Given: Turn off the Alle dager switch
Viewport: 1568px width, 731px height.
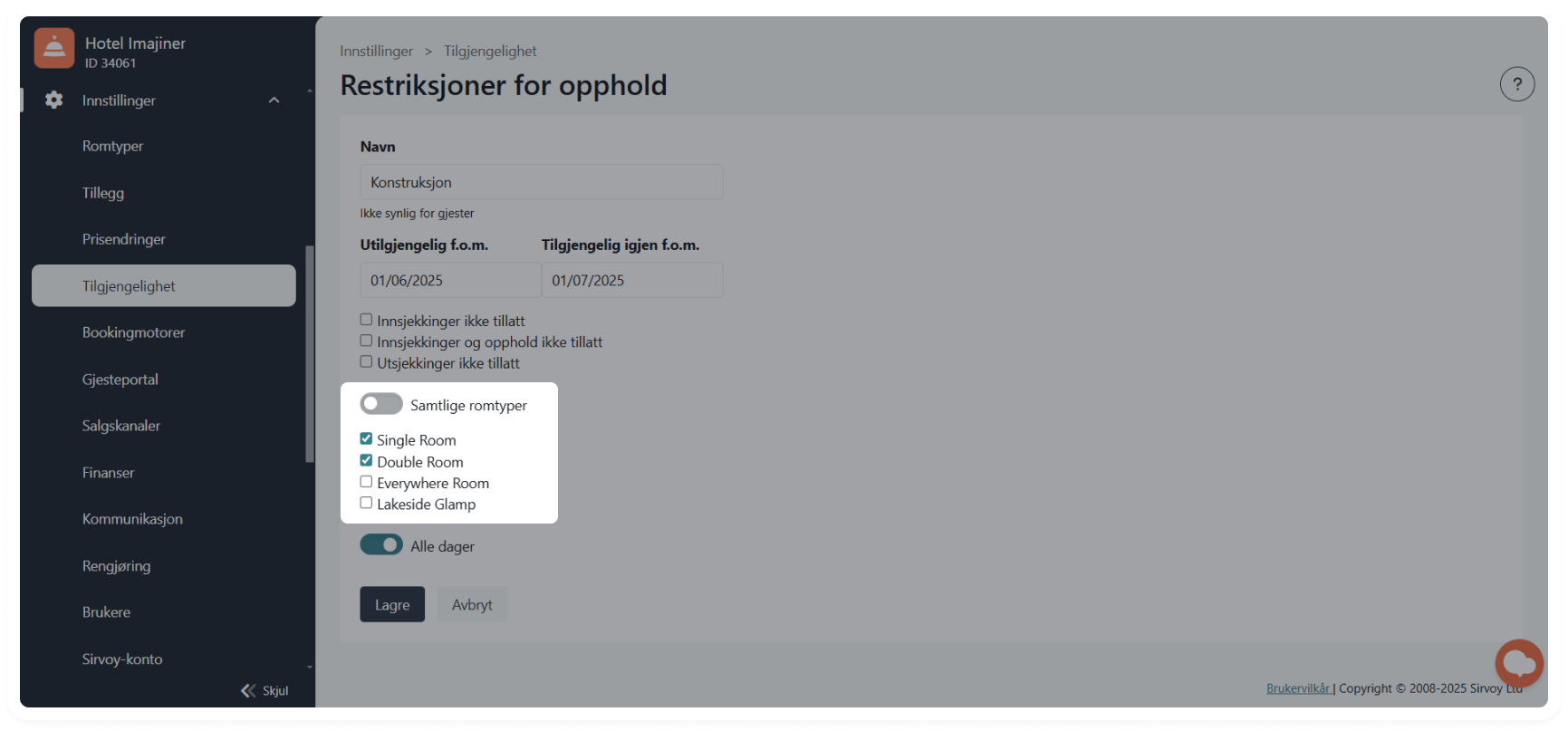Looking at the screenshot, I should 381,545.
